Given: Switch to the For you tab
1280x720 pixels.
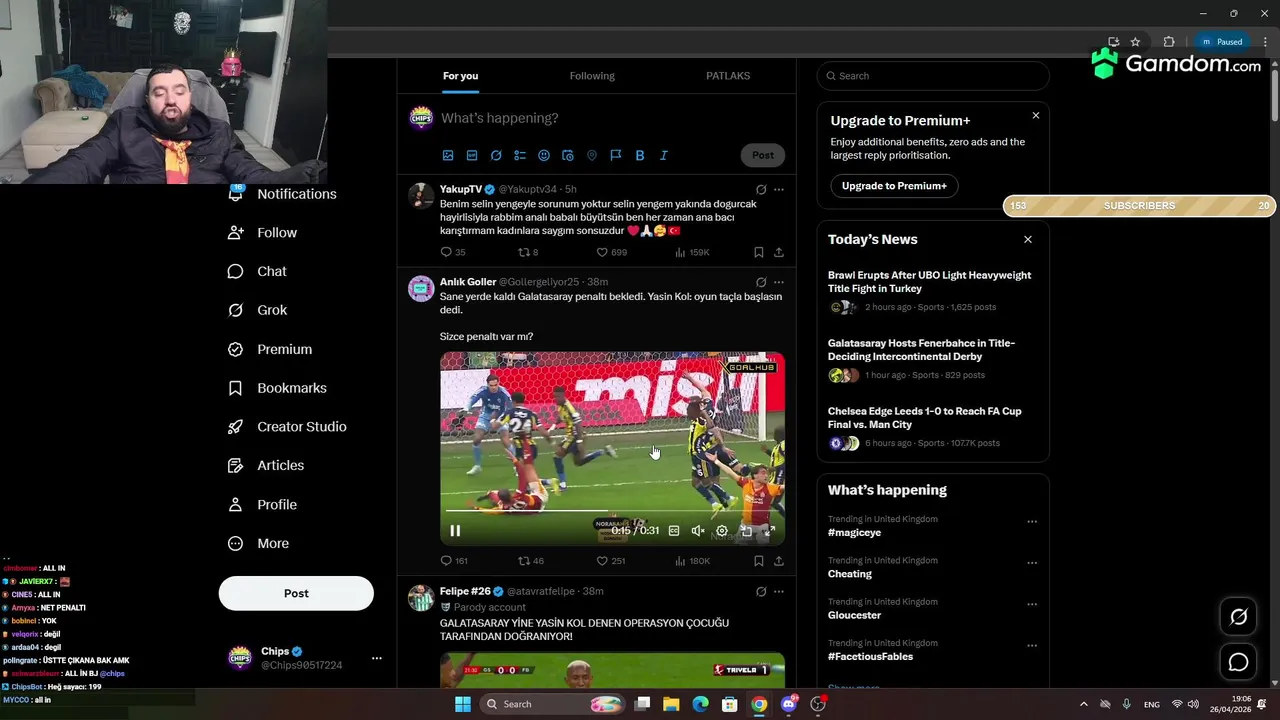Looking at the screenshot, I should (x=461, y=76).
